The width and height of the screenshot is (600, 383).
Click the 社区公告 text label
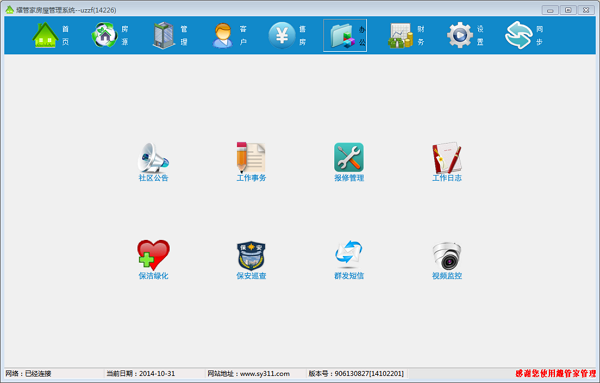tap(153, 178)
